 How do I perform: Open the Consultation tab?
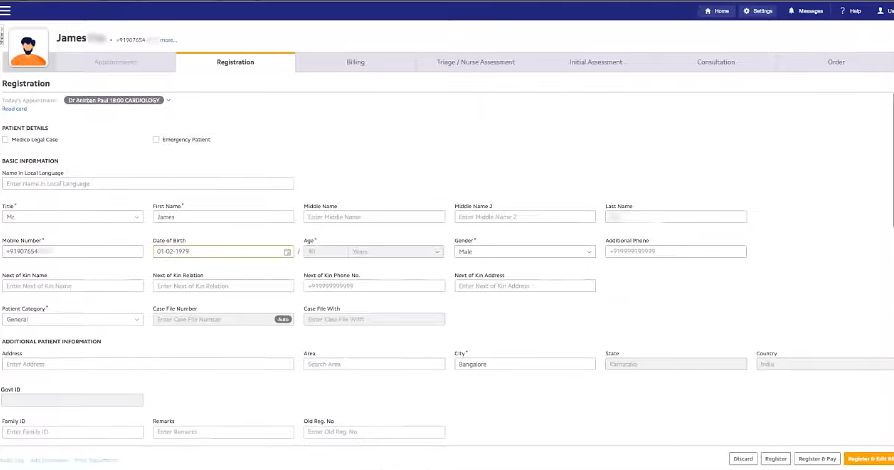click(x=716, y=62)
